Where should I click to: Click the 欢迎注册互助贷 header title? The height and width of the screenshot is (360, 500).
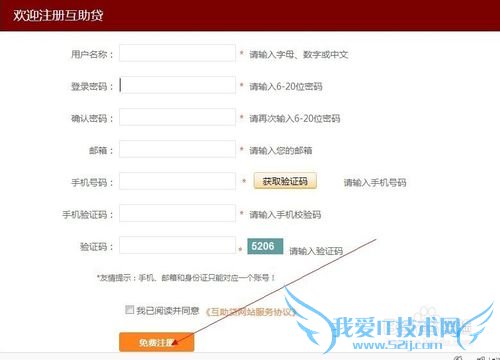click(x=58, y=15)
